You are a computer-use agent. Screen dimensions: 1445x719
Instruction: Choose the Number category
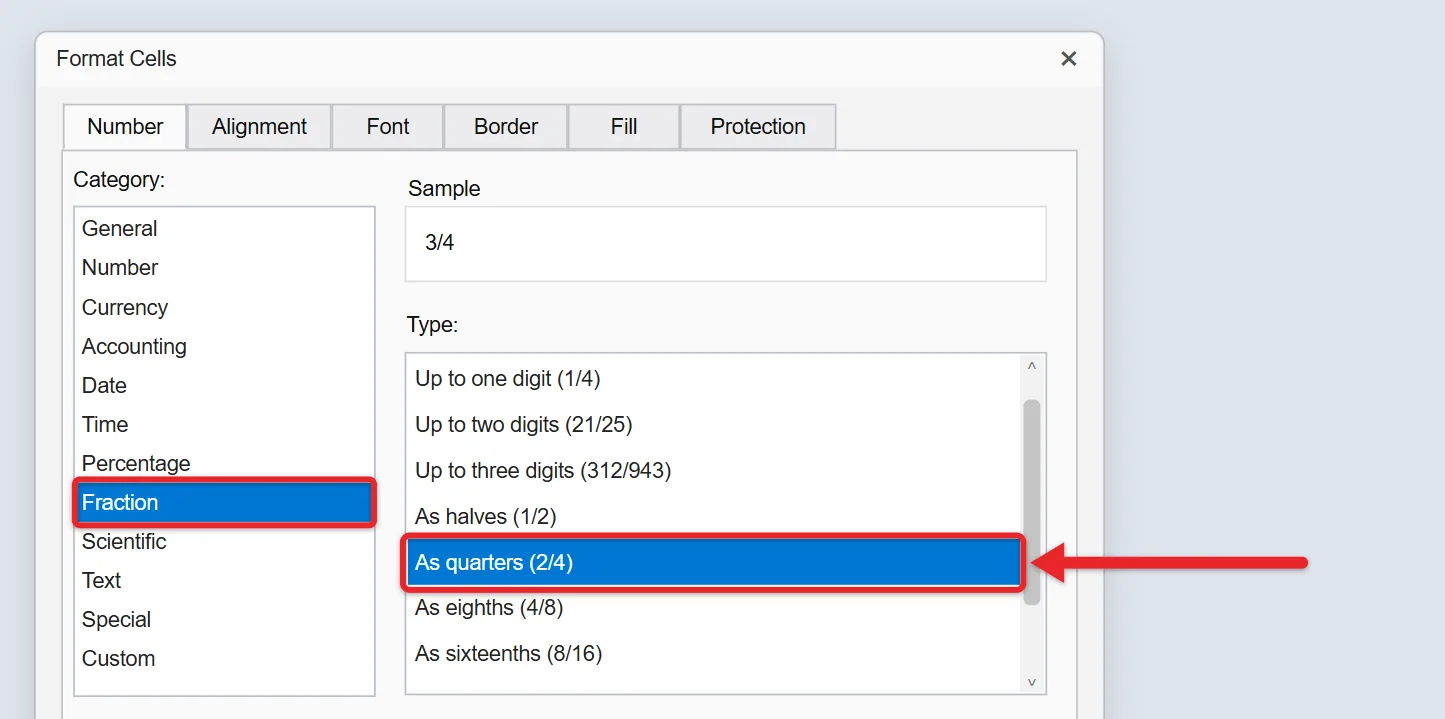point(224,268)
